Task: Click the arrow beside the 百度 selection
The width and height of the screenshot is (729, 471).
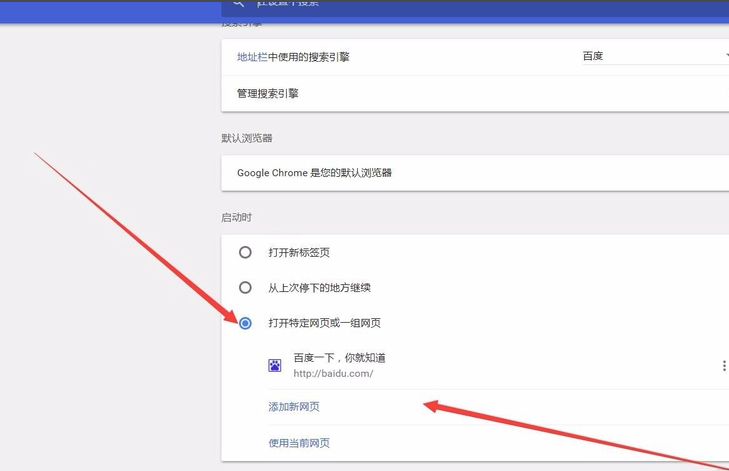Action: (x=725, y=57)
